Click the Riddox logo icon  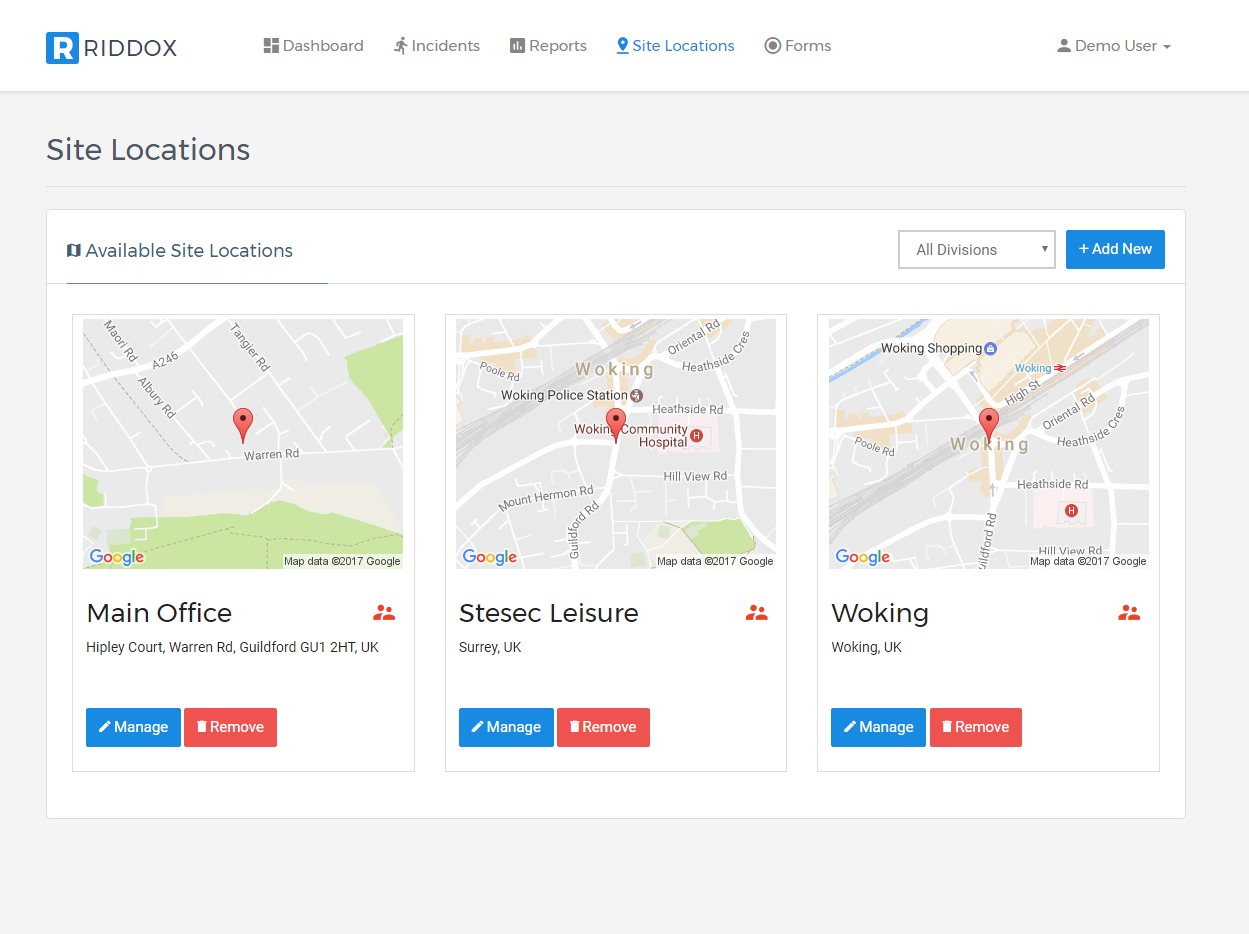(62, 47)
